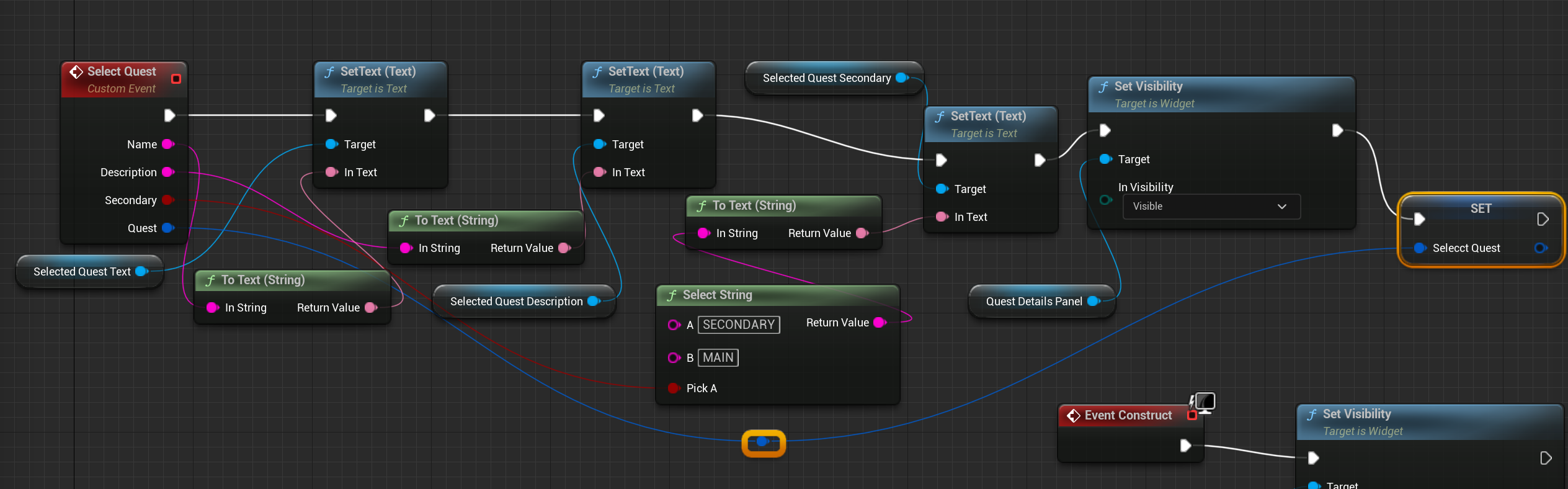
Task: Click the Select String function icon
Action: point(672,295)
